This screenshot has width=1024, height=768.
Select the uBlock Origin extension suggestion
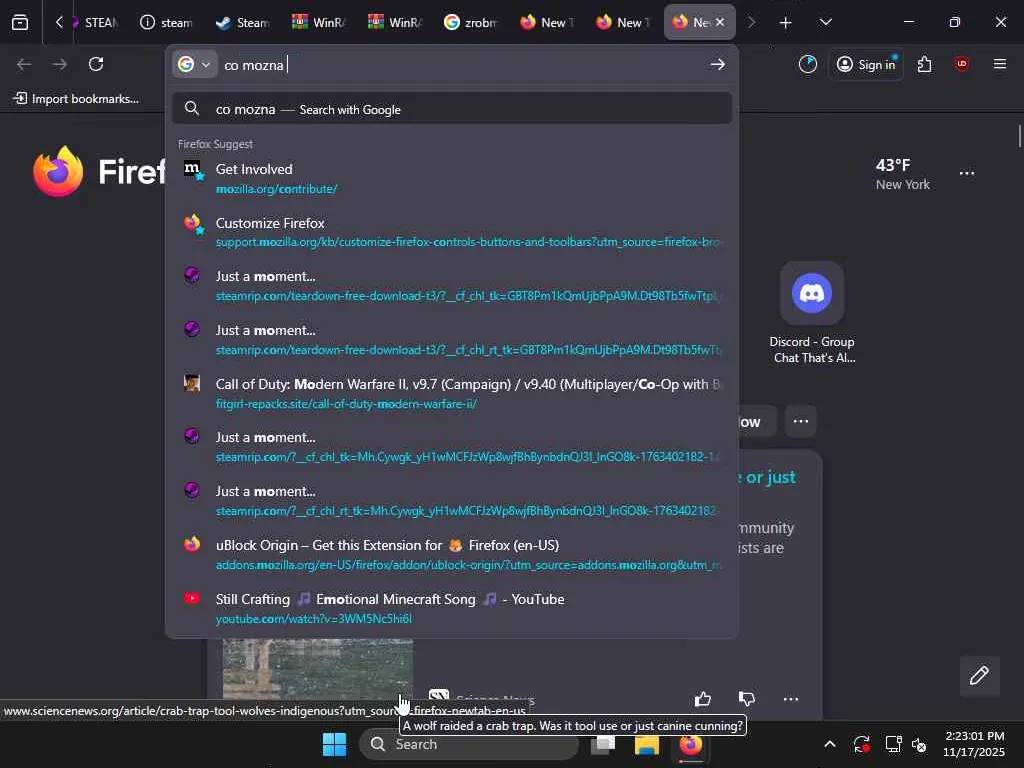tap(452, 554)
